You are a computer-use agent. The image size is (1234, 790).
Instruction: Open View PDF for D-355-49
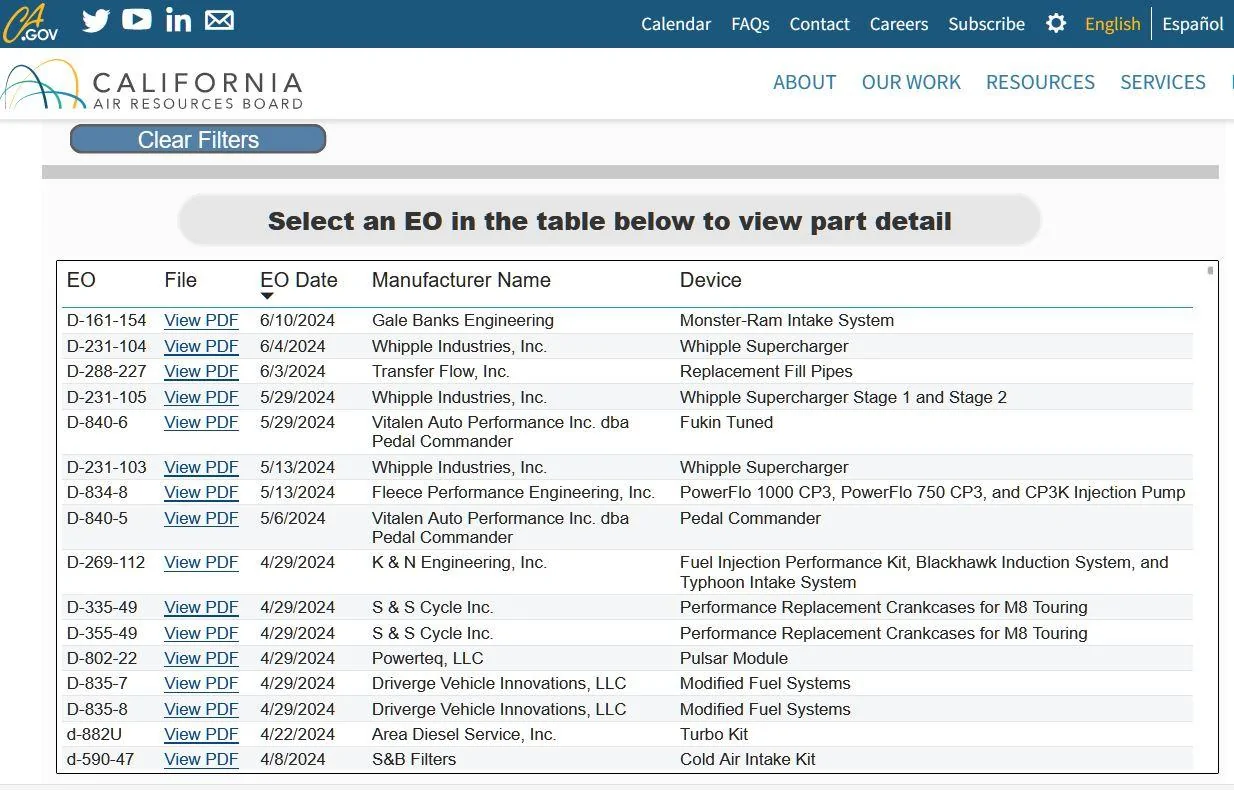(x=201, y=633)
